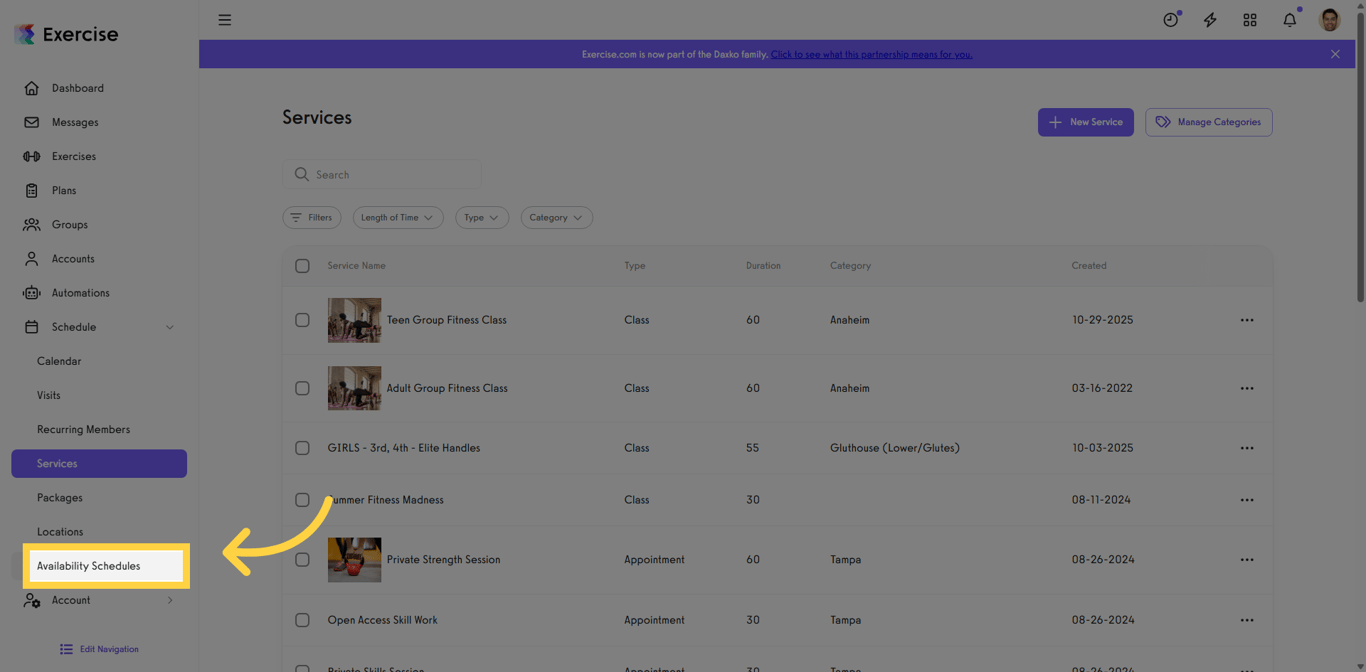
Task: Click the Plans clipboard icon
Action: click(32, 190)
